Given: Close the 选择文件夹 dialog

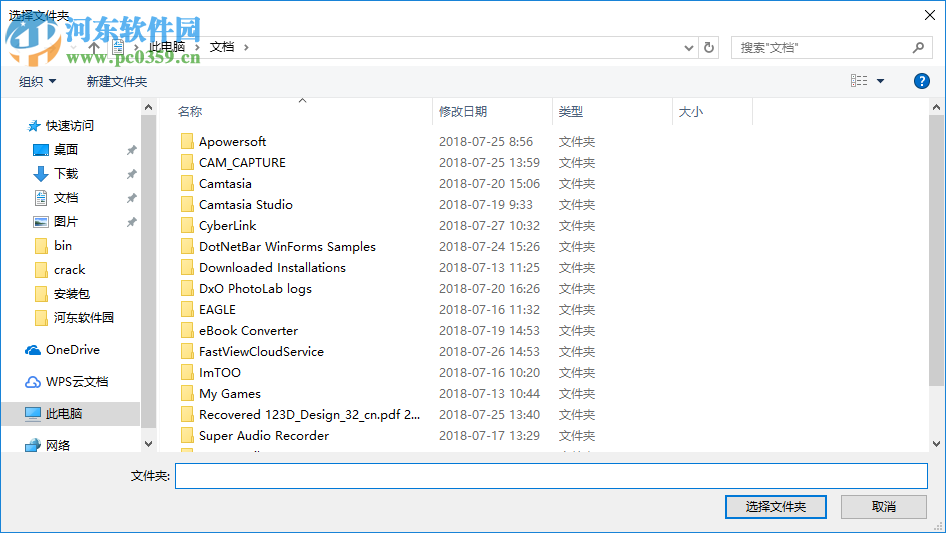Looking at the screenshot, I should pos(930,15).
